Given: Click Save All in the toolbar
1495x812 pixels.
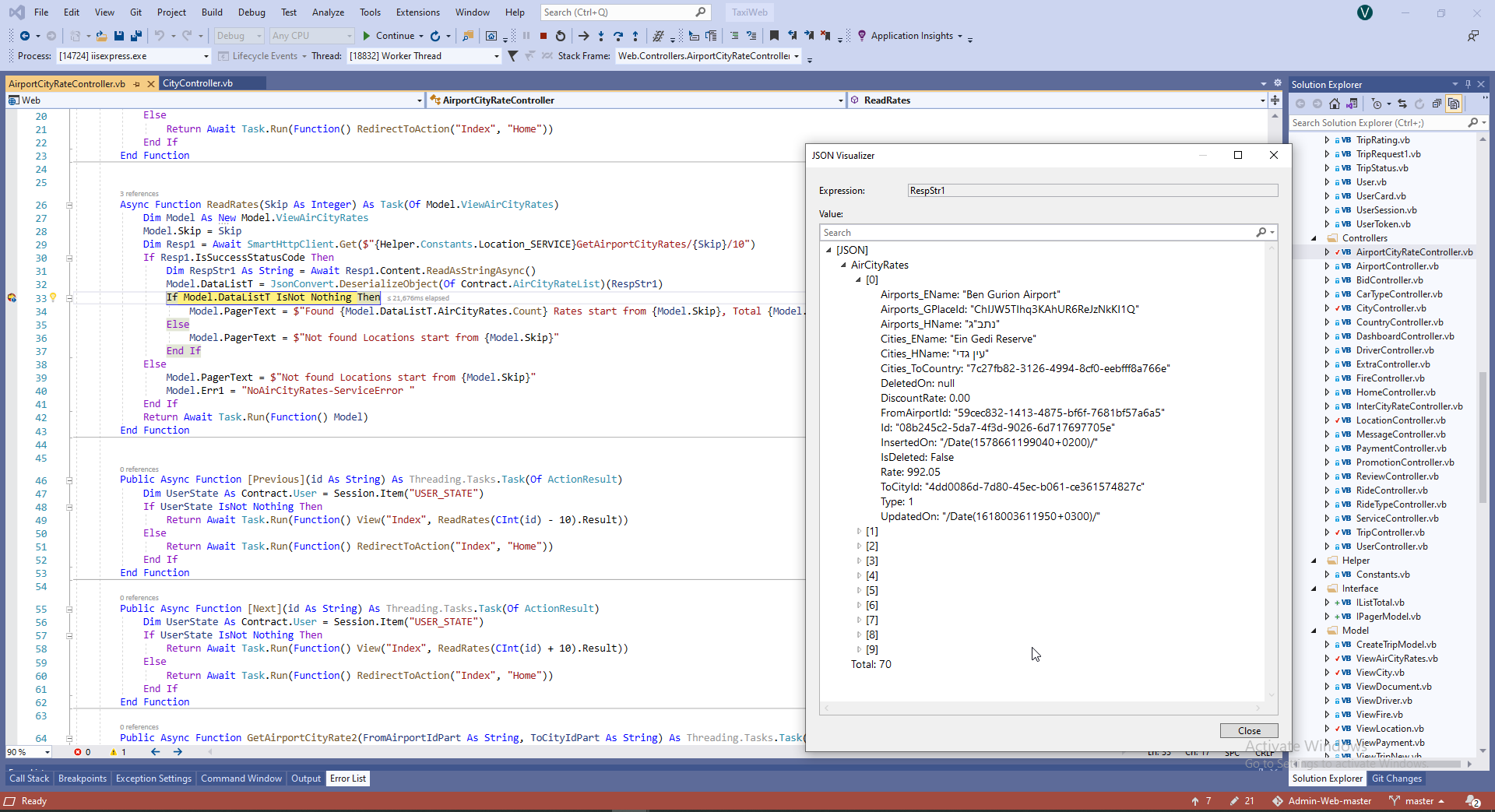Looking at the screenshot, I should click(136, 36).
